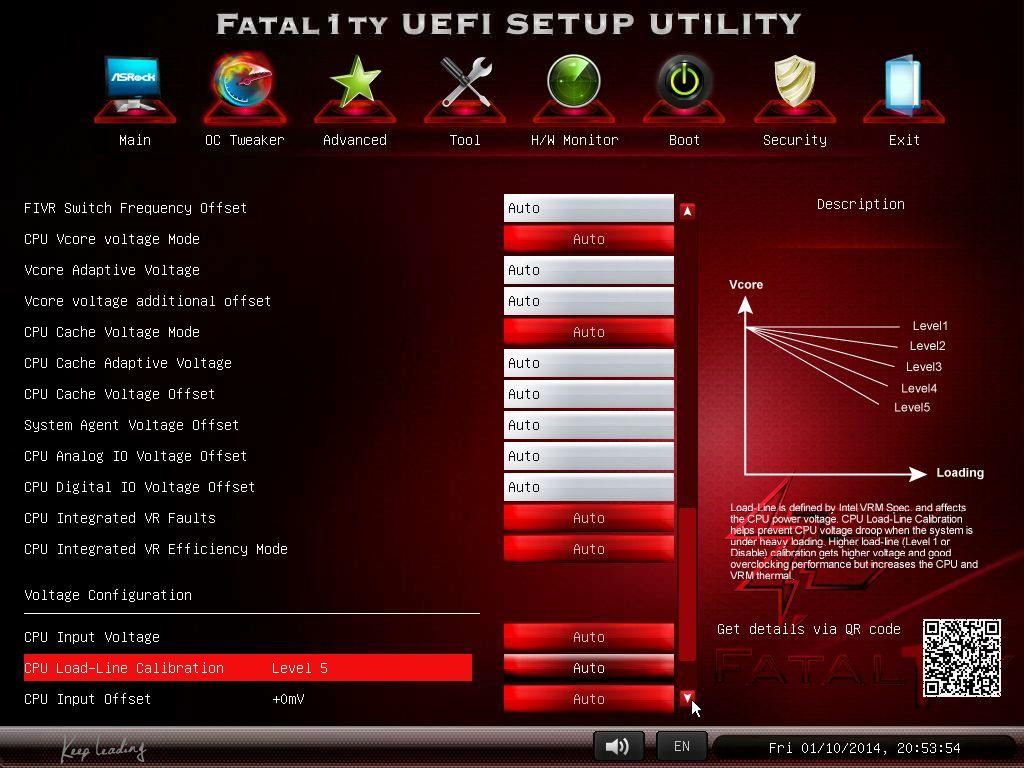The width and height of the screenshot is (1024, 768).
Task: Edit the CPU Cache Voltage Offset field
Action: (588, 394)
